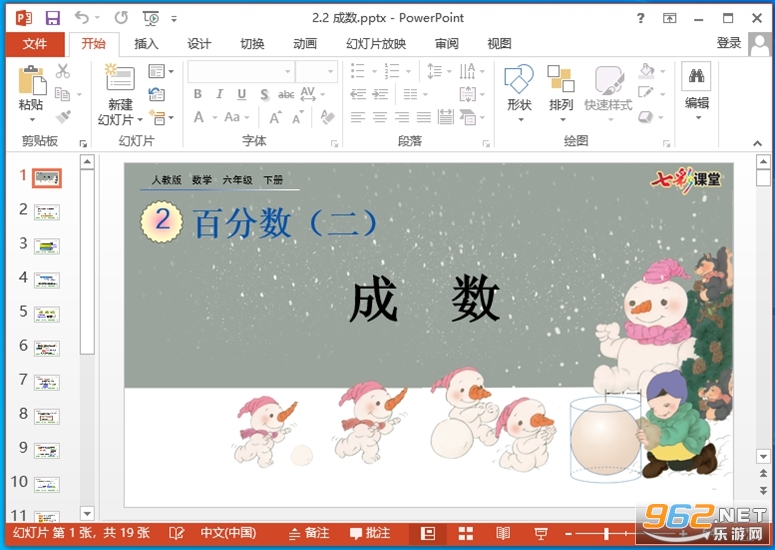Click Increase Indent icon
Viewport: 775px width, 550px height.
[380, 94]
